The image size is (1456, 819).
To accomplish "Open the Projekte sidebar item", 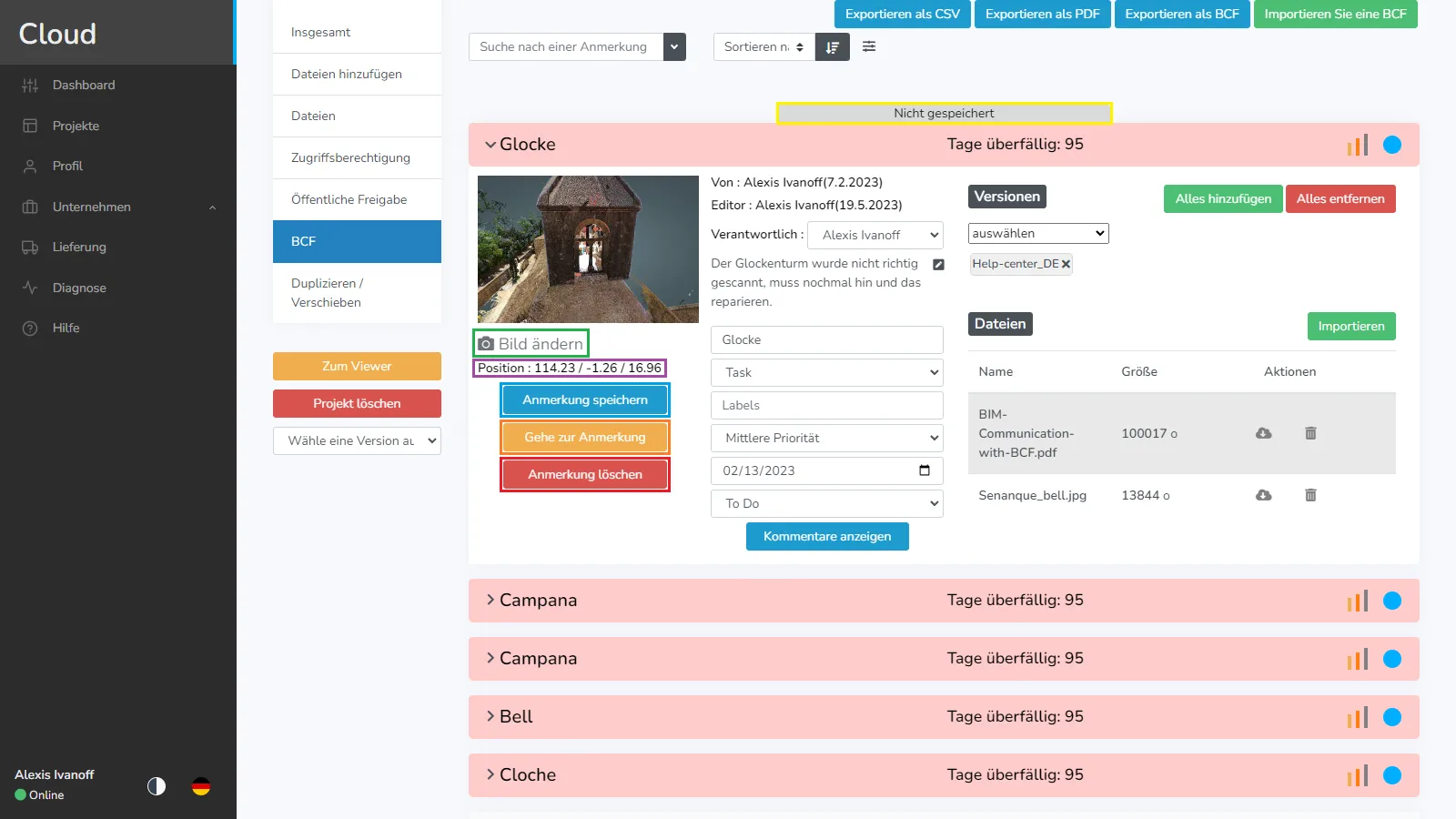I will [x=76, y=126].
